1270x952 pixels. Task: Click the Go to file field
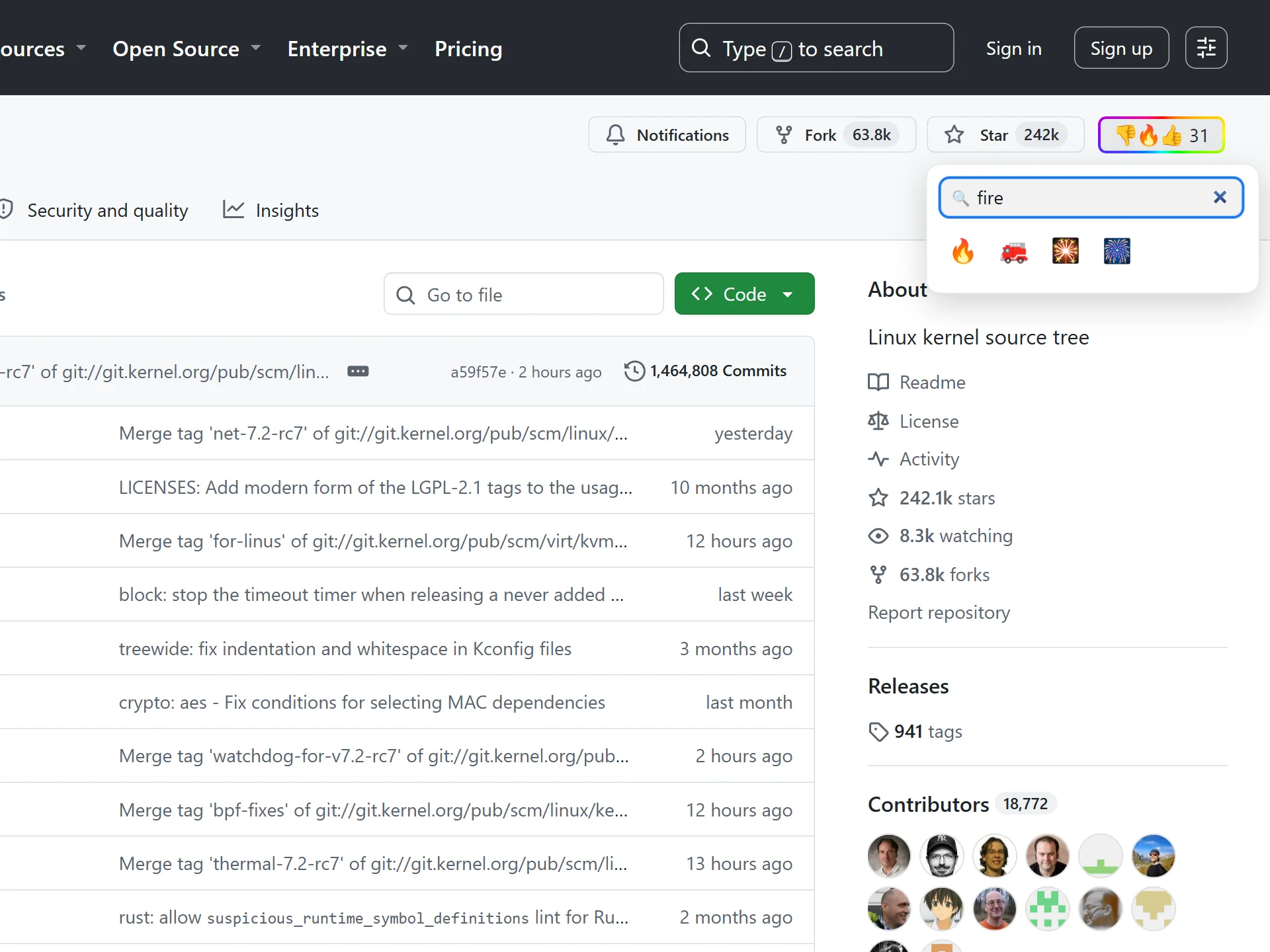point(523,294)
